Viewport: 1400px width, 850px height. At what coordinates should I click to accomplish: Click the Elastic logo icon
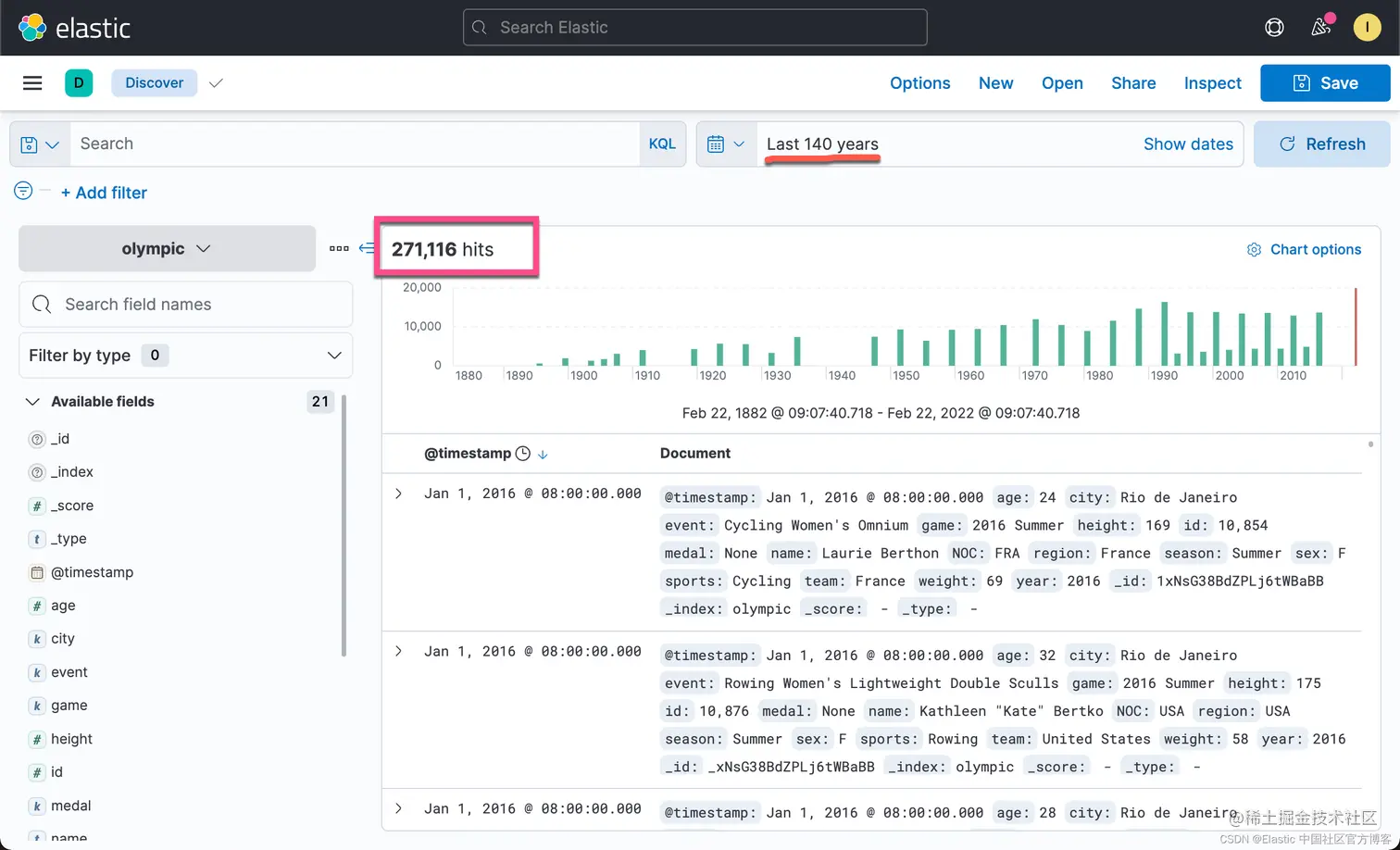[x=32, y=28]
